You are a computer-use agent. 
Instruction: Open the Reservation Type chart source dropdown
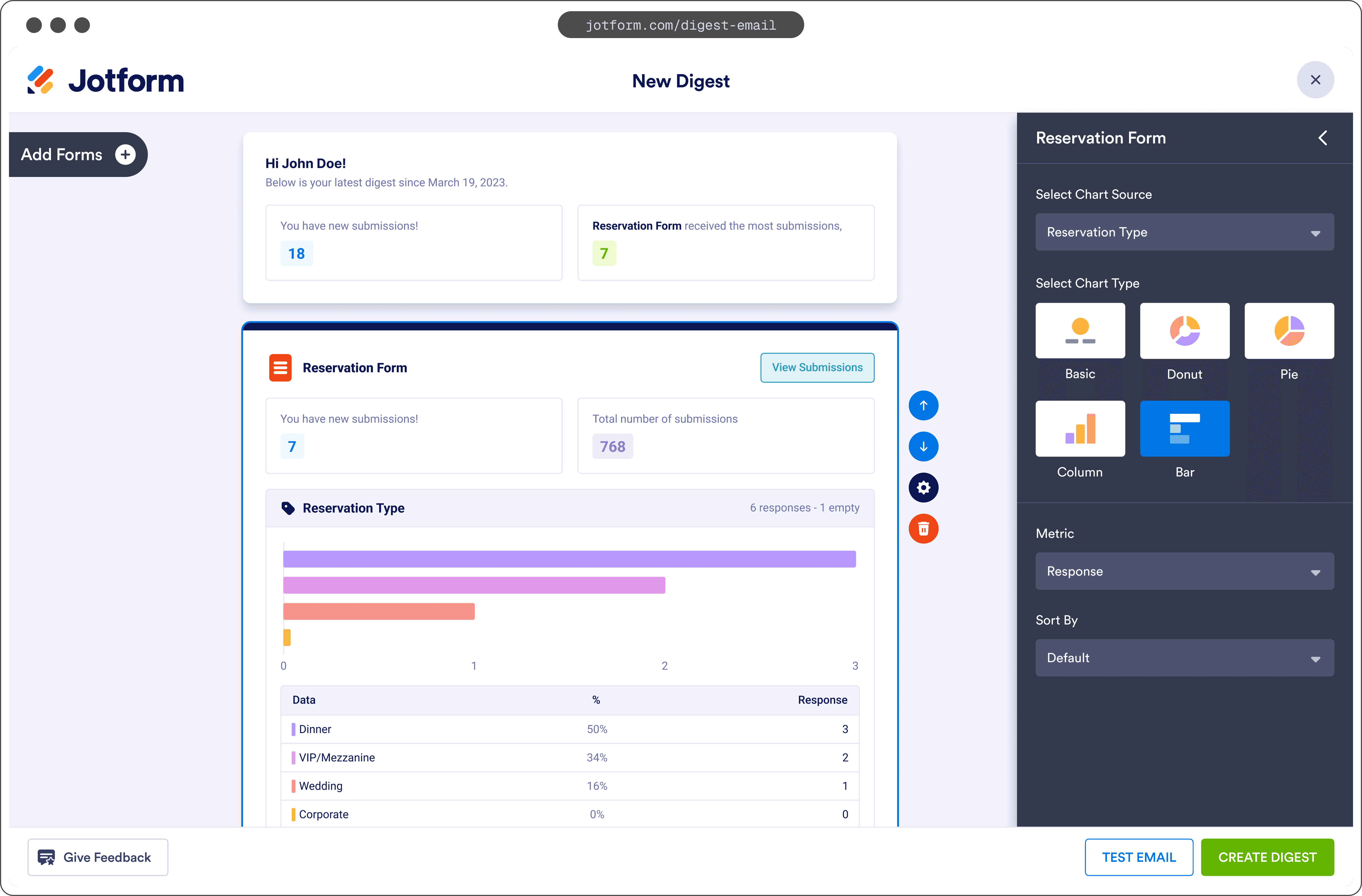pyautogui.click(x=1184, y=232)
